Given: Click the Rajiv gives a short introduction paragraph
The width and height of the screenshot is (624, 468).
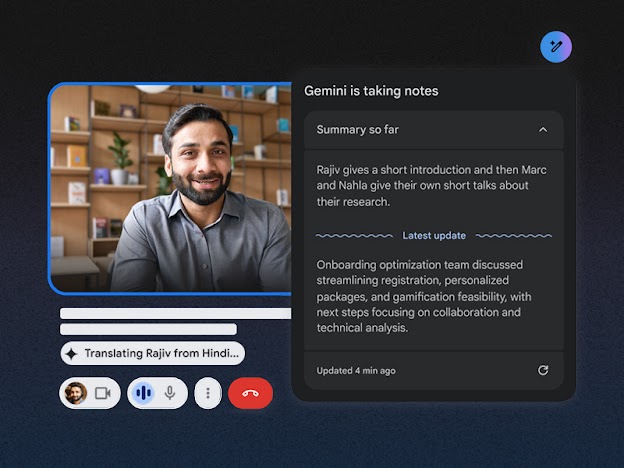Looking at the screenshot, I should pos(431,186).
